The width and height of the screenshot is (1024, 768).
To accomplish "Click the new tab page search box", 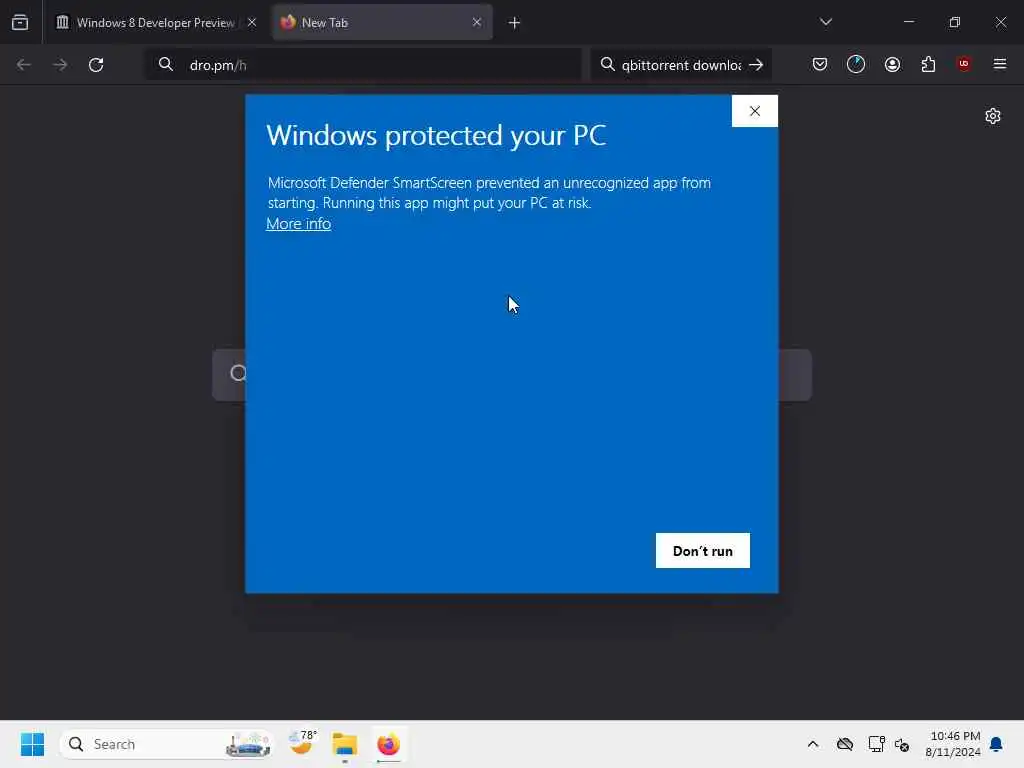I will point(512,375).
